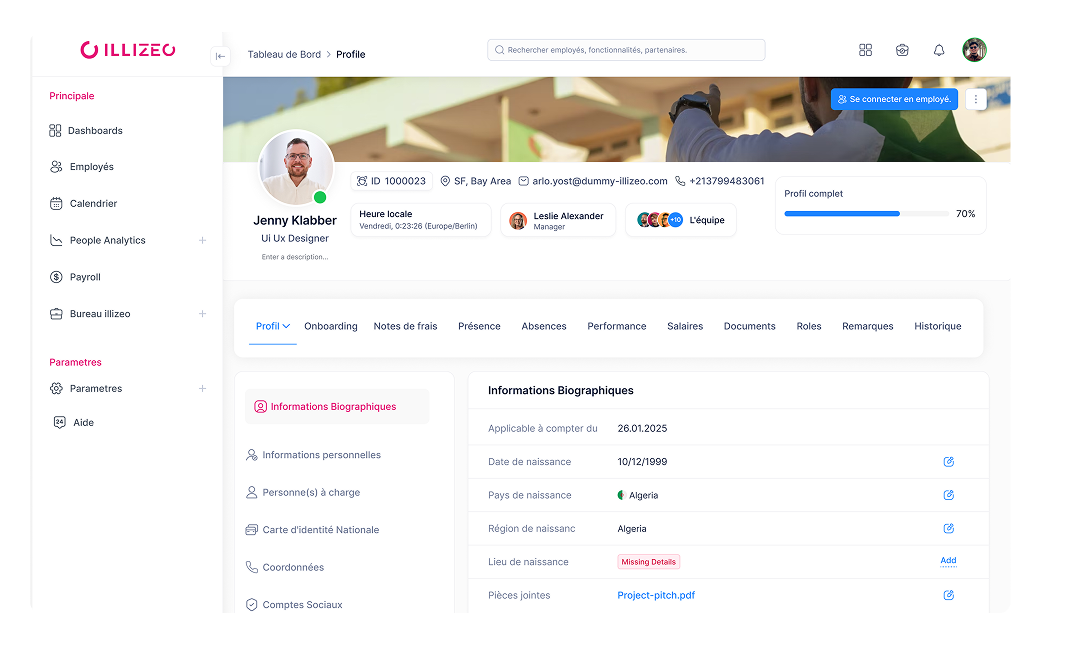
Task: Open Calendrier from the sidebar
Action: 93,204
